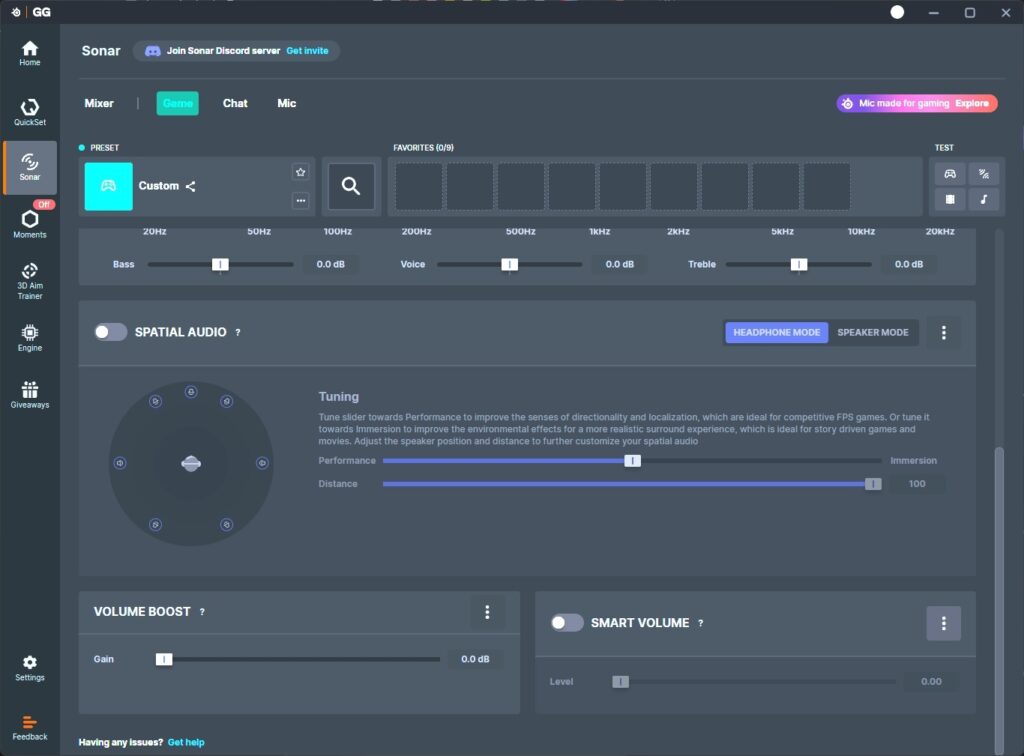Click the Distance value field 100
The width and height of the screenshot is (1024, 756).
917,484
